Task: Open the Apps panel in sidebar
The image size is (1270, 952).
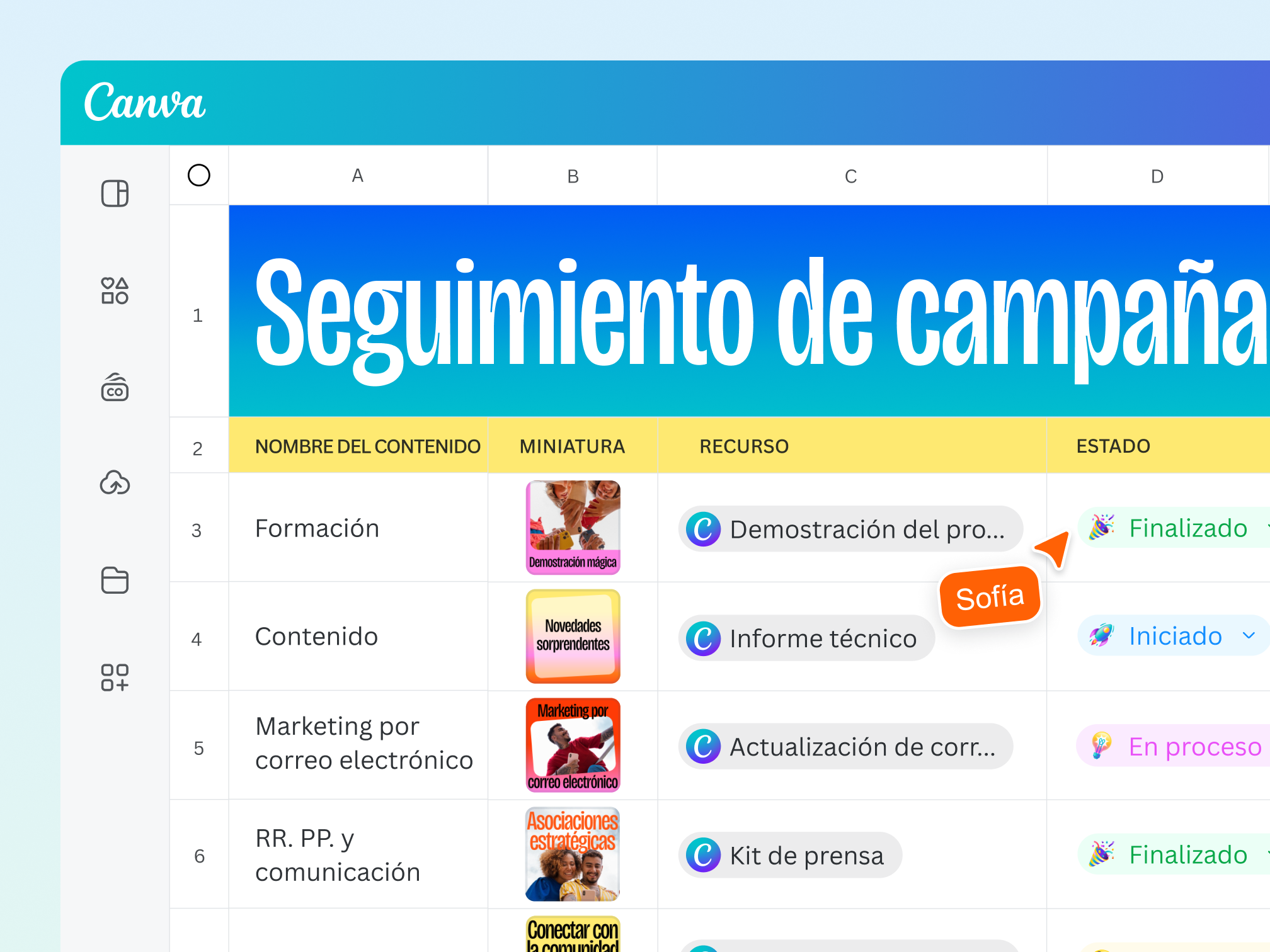Action: click(x=115, y=678)
